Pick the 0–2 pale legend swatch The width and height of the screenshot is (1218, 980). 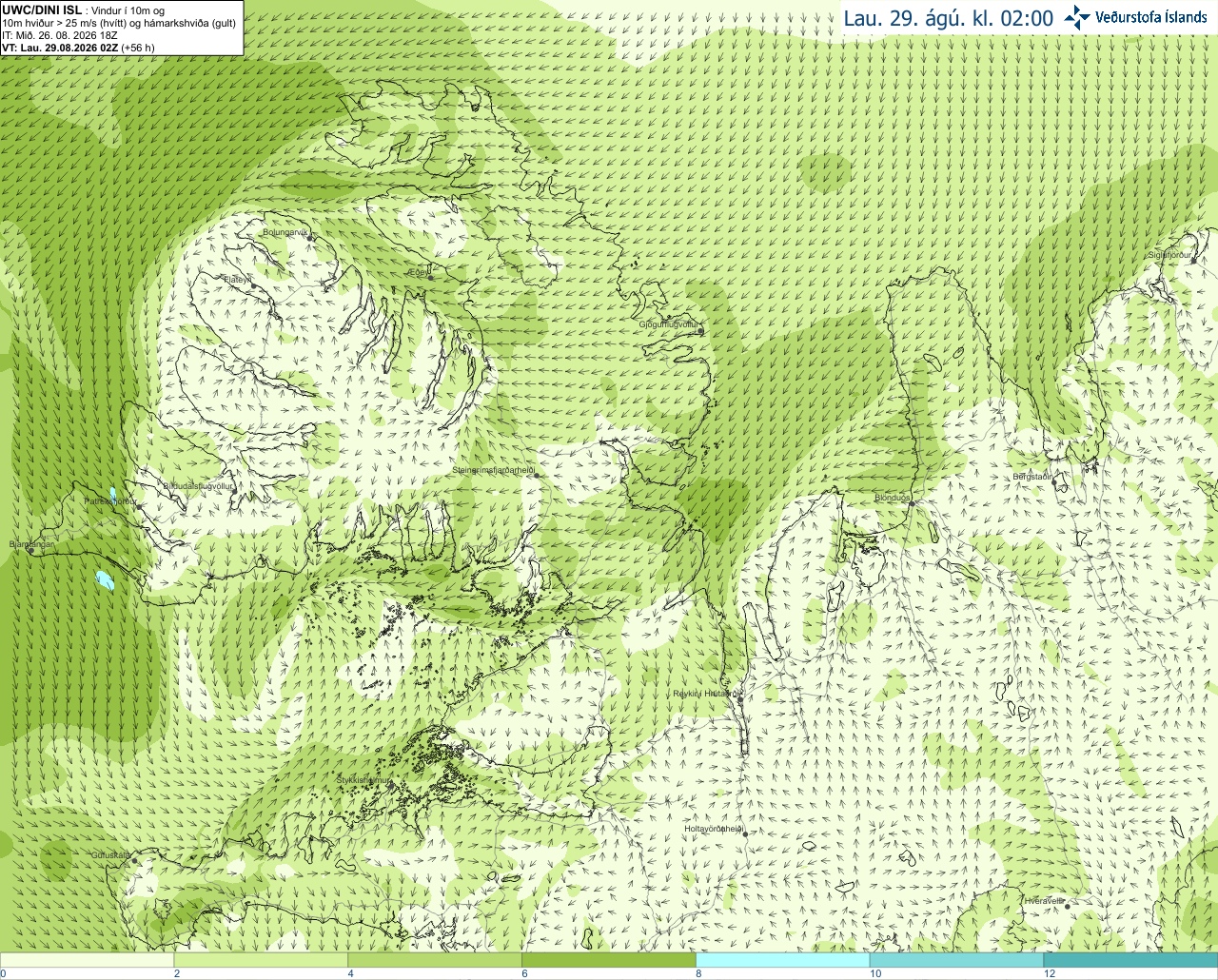pos(87,960)
